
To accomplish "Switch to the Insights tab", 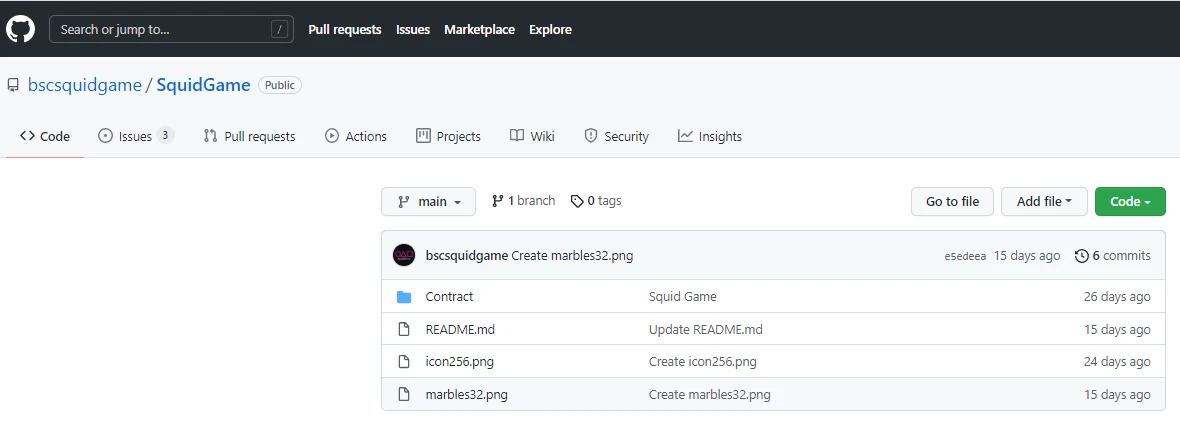I will 710,136.
